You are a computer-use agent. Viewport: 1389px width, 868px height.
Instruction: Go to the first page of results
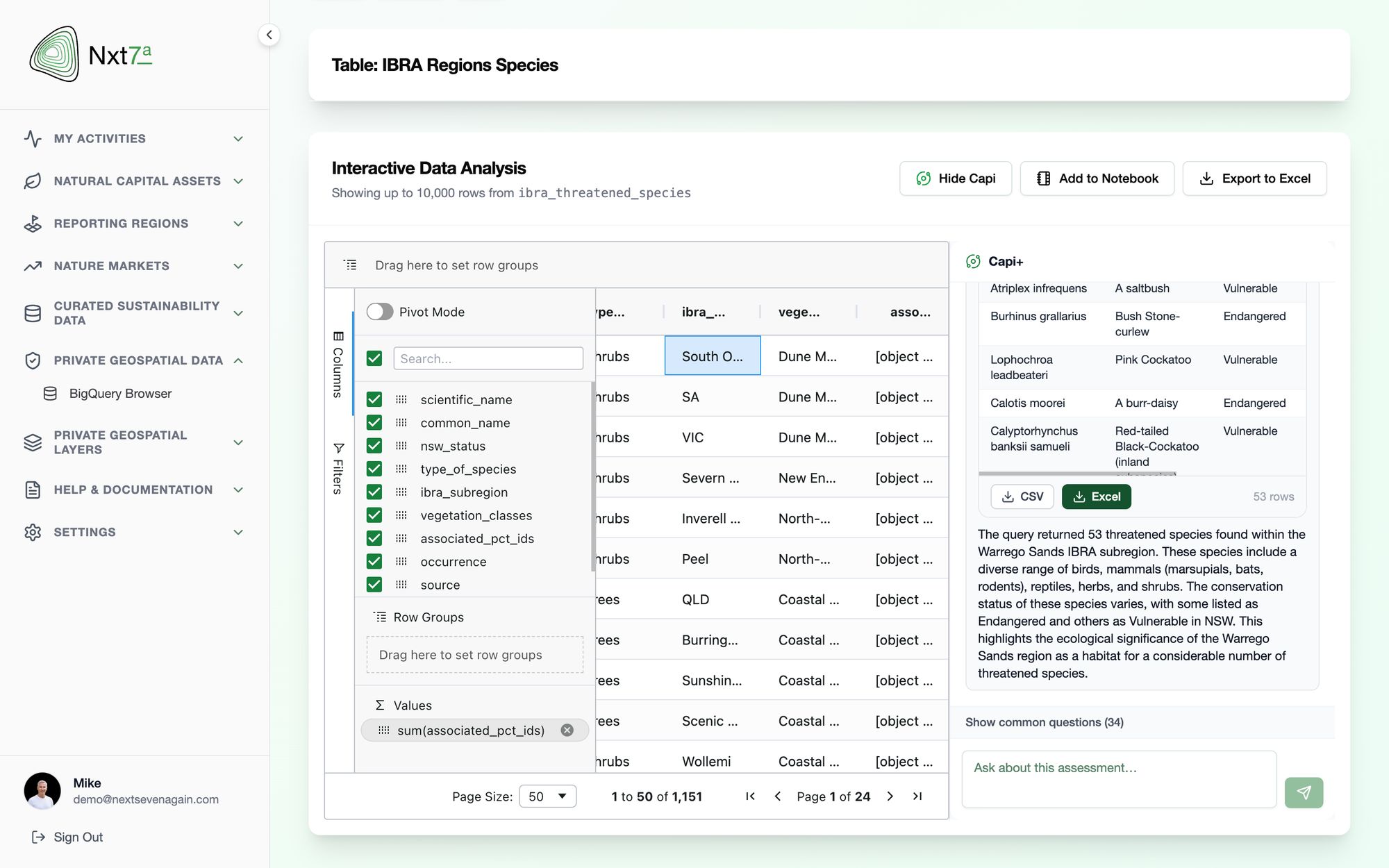coord(750,796)
